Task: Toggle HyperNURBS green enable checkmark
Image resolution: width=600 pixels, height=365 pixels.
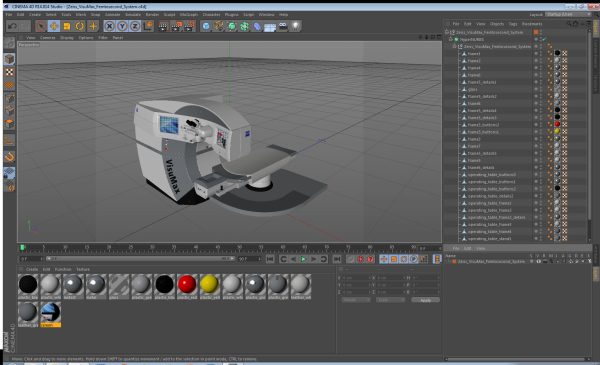Action: coord(544,39)
